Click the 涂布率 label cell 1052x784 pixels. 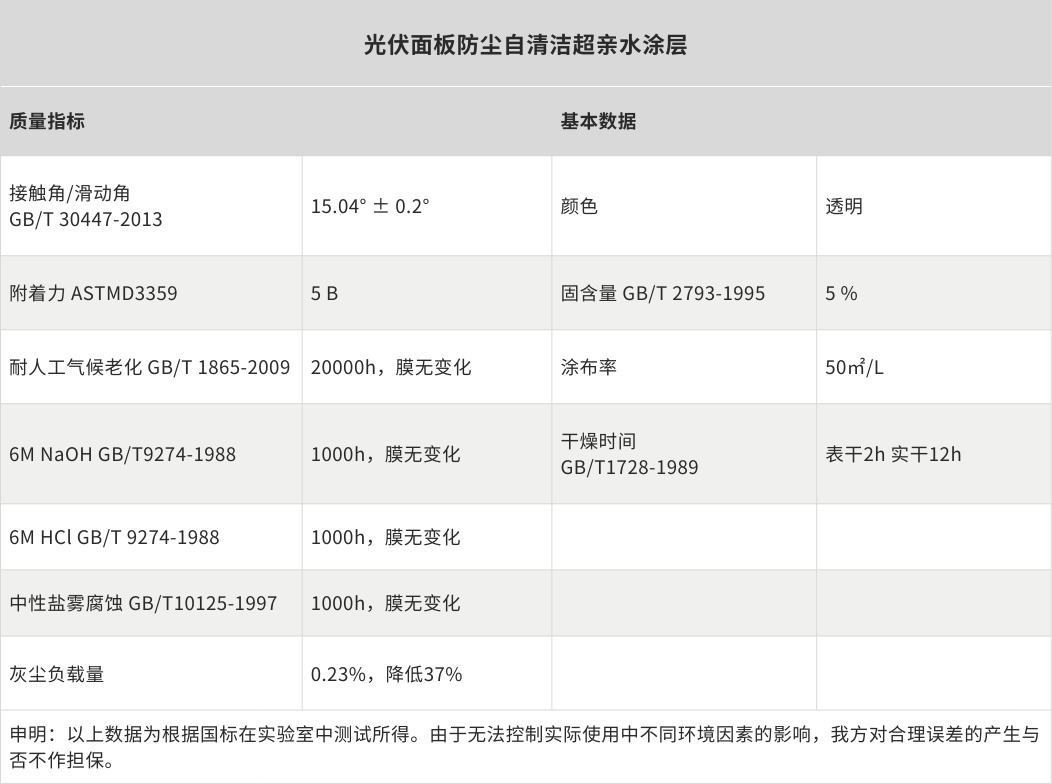(588, 367)
